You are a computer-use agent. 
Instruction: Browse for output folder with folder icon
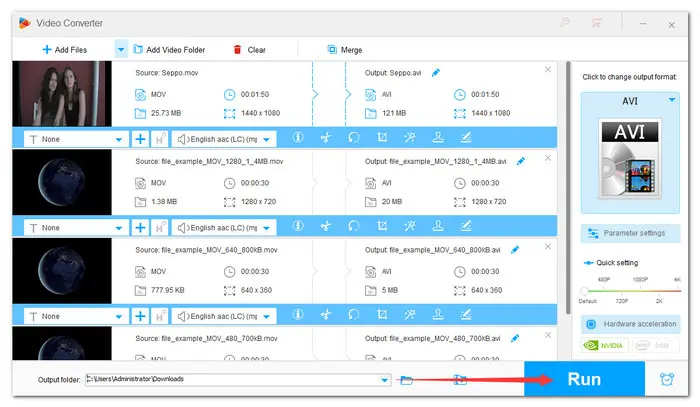click(406, 380)
